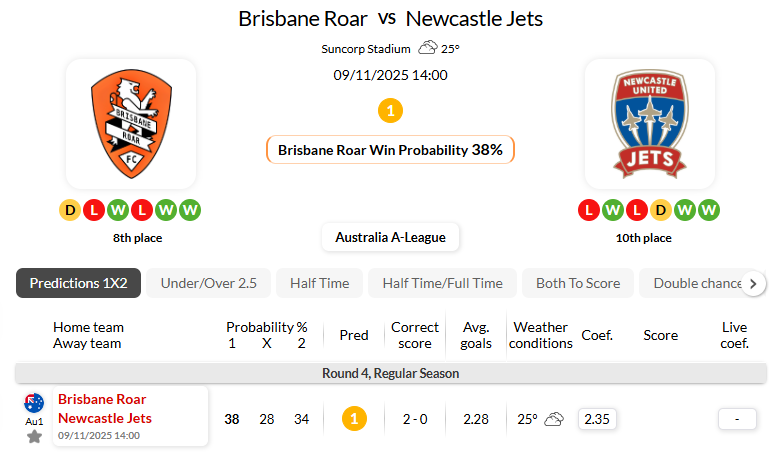Screen dimensions: 769x455
Task: Select the Predictions 1X2 tab
Action: point(78,283)
